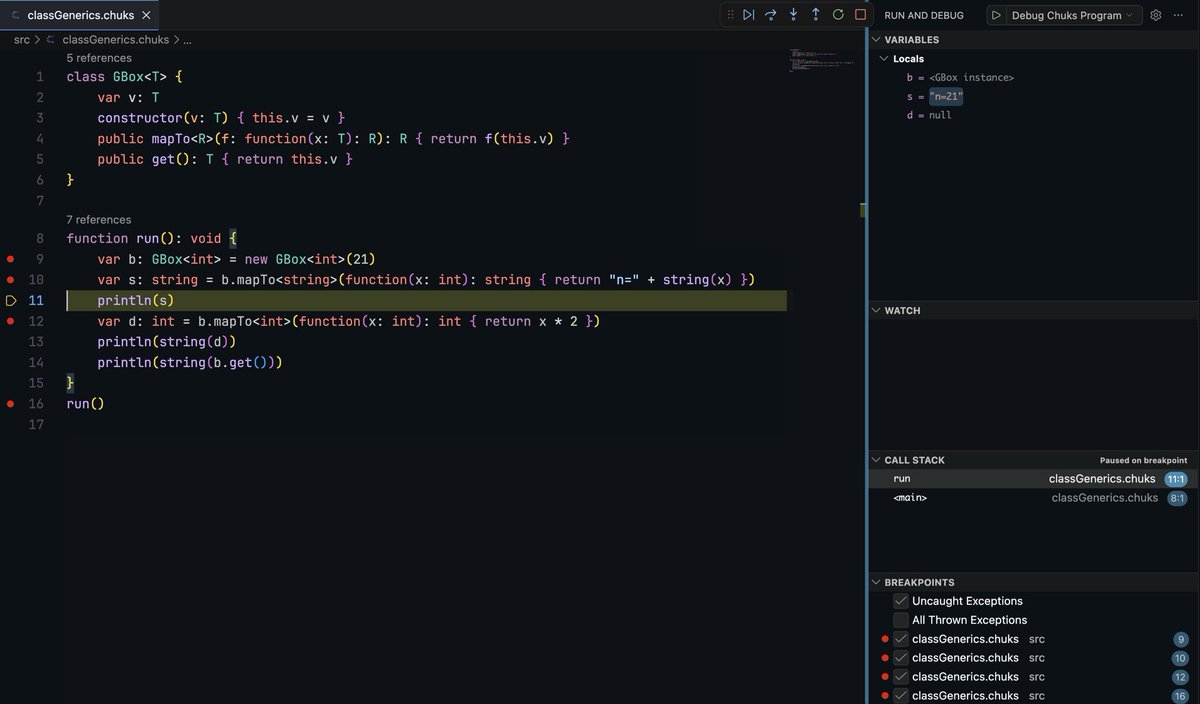Select the classGenerics.chuks editor tab
1200x704 pixels.
click(x=80, y=15)
